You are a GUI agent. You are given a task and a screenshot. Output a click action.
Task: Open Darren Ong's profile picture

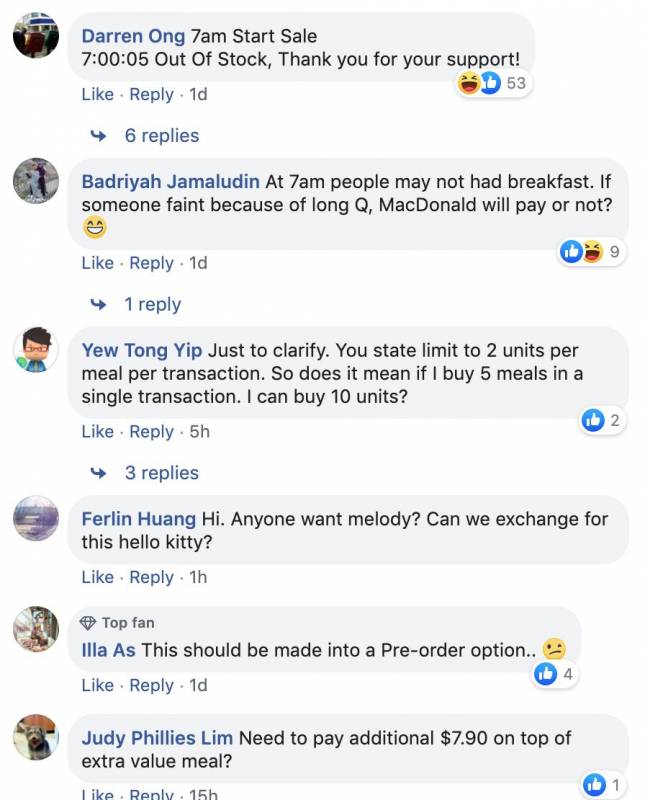tap(36, 36)
